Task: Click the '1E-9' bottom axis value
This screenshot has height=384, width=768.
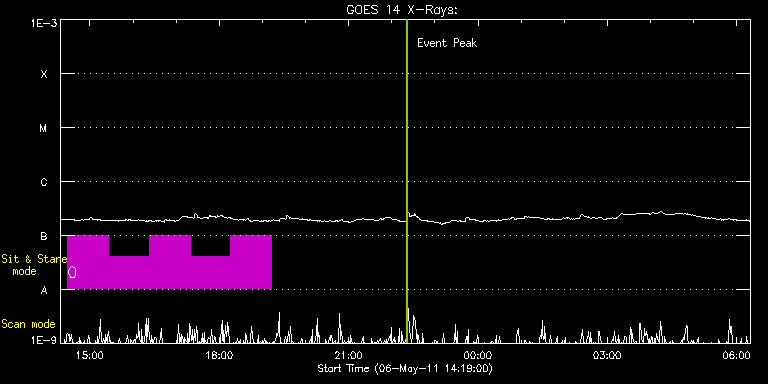Action: click(x=43, y=340)
